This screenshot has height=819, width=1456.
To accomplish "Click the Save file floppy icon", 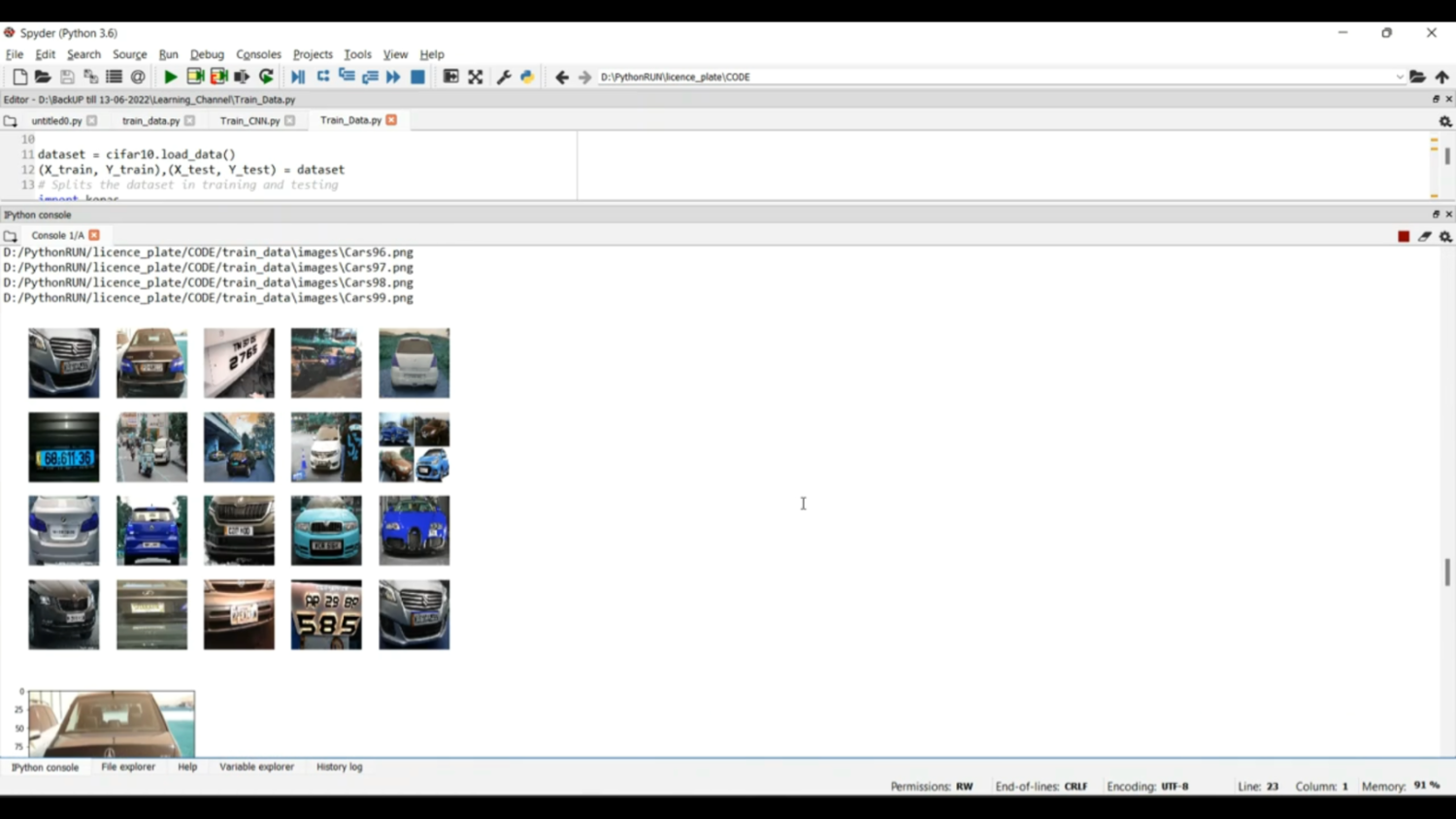I will (67, 77).
